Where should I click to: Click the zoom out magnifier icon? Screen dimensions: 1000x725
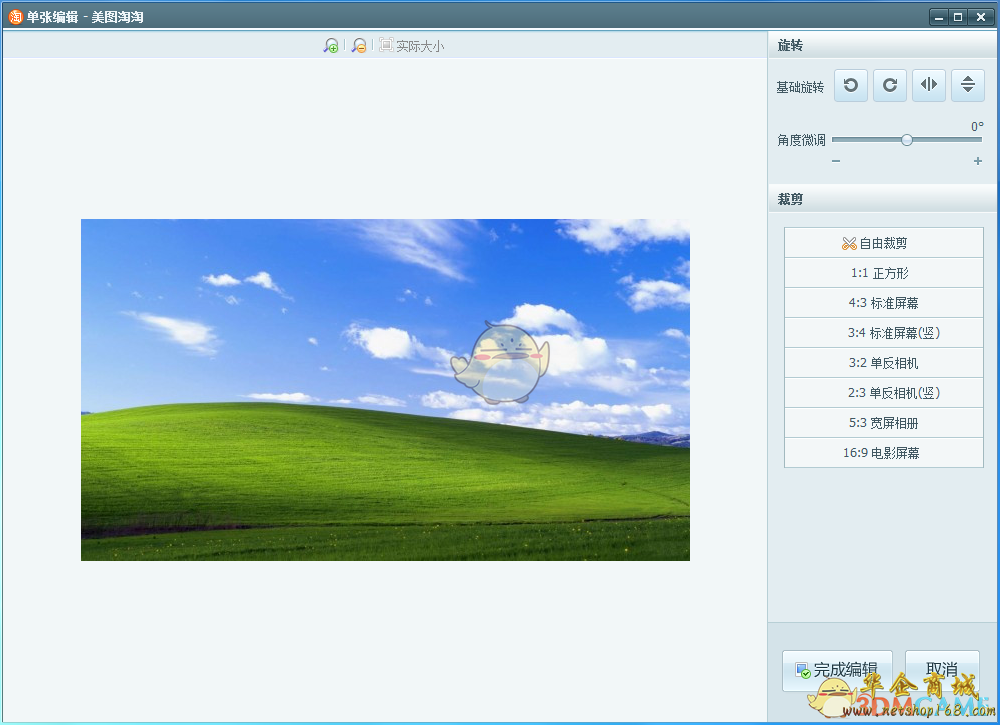[359, 45]
